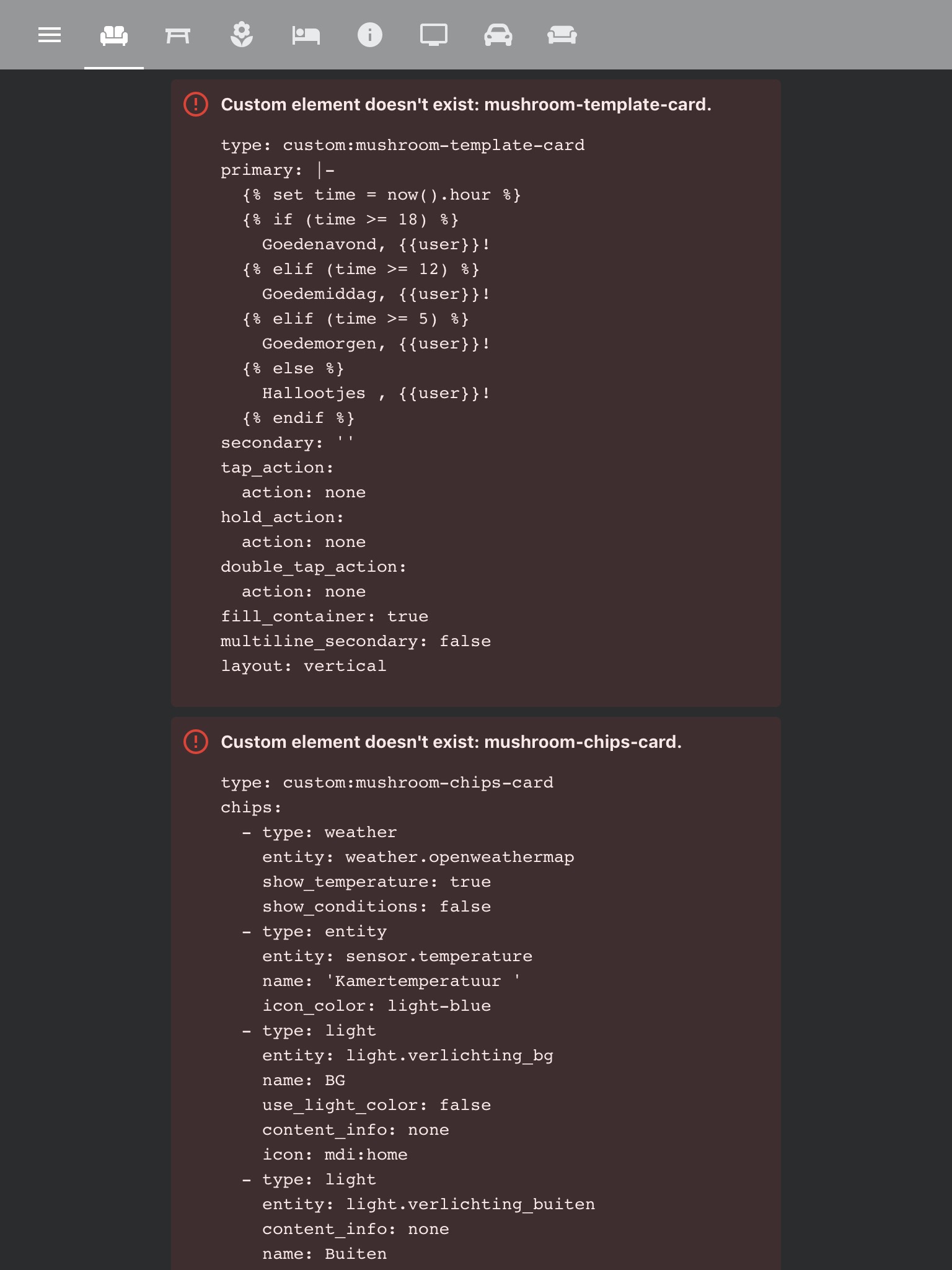The width and height of the screenshot is (952, 1270).
Task: Click the 'layout: vertical' YAML line
Action: pyautogui.click(x=303, y=665)
